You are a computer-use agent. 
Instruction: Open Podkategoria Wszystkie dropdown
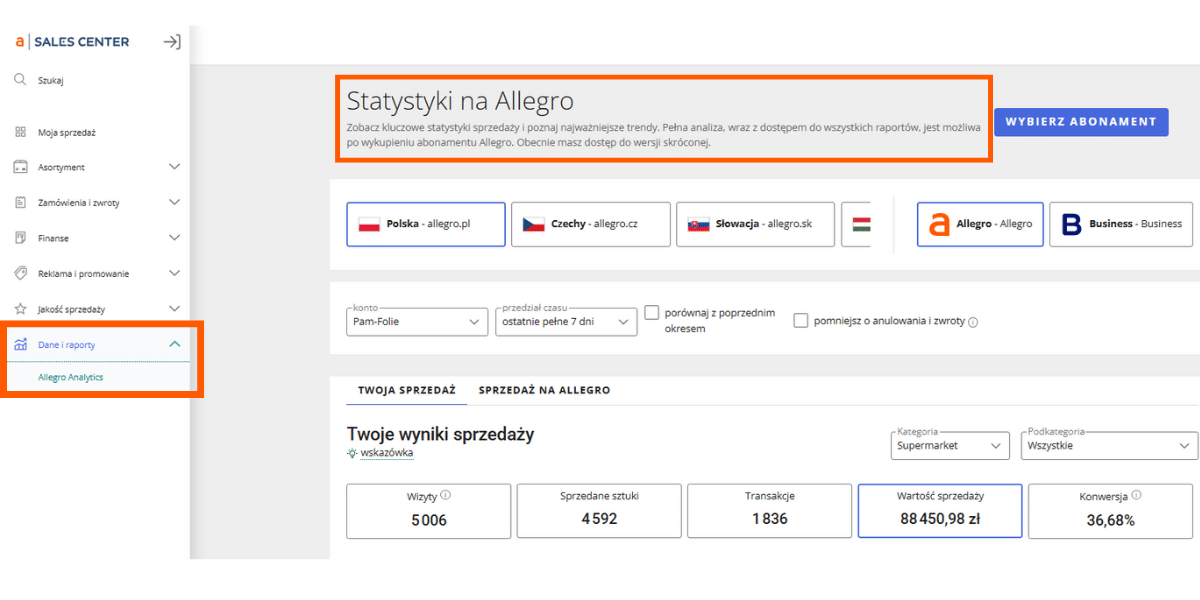pyautogui.click(x=1109, y=445)
